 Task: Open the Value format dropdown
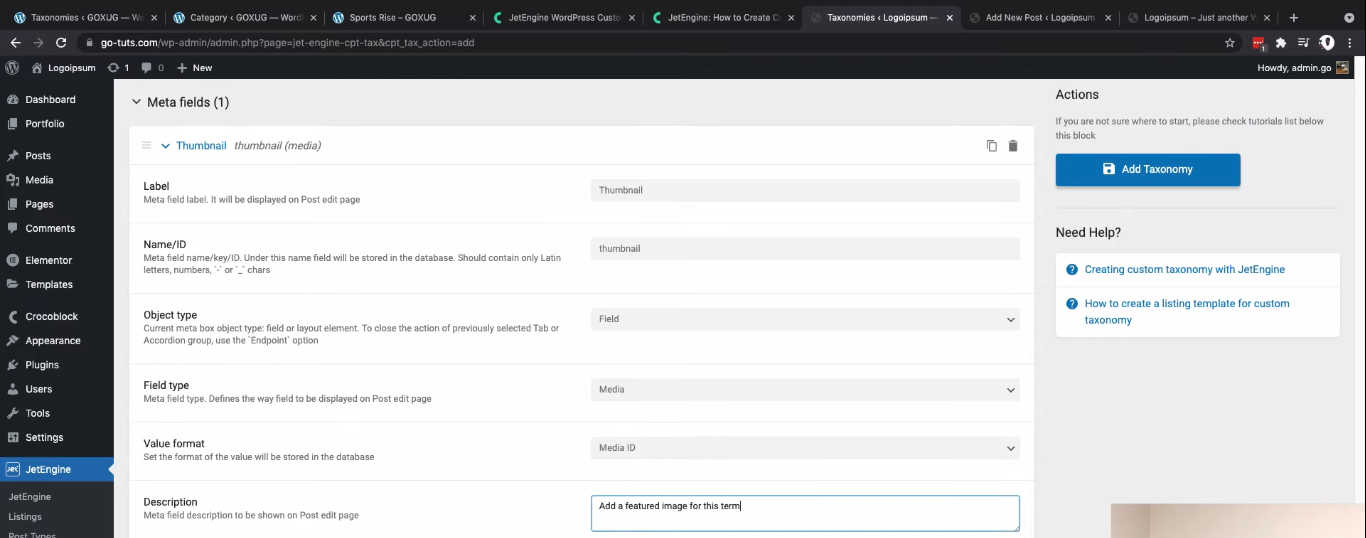tap(804, 448)
